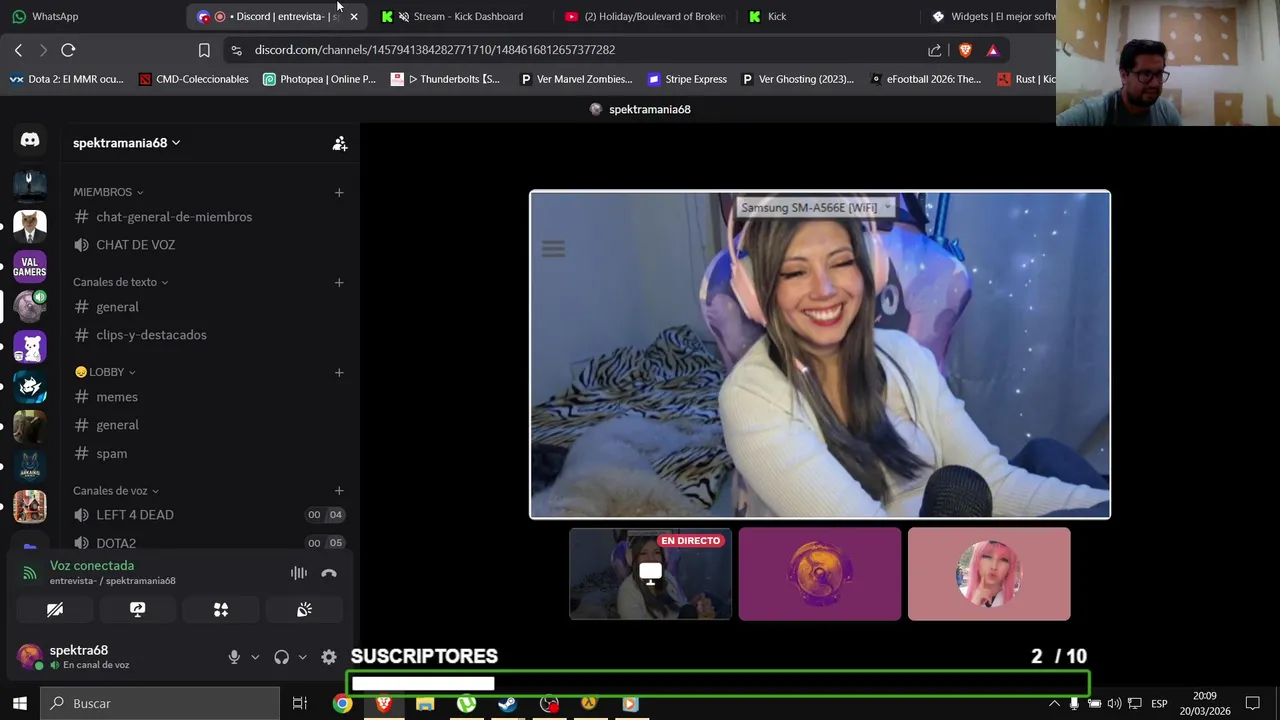1280x720 pixels.
Task: Turn on camera in voice panel
Action: [x=55, y=609]
